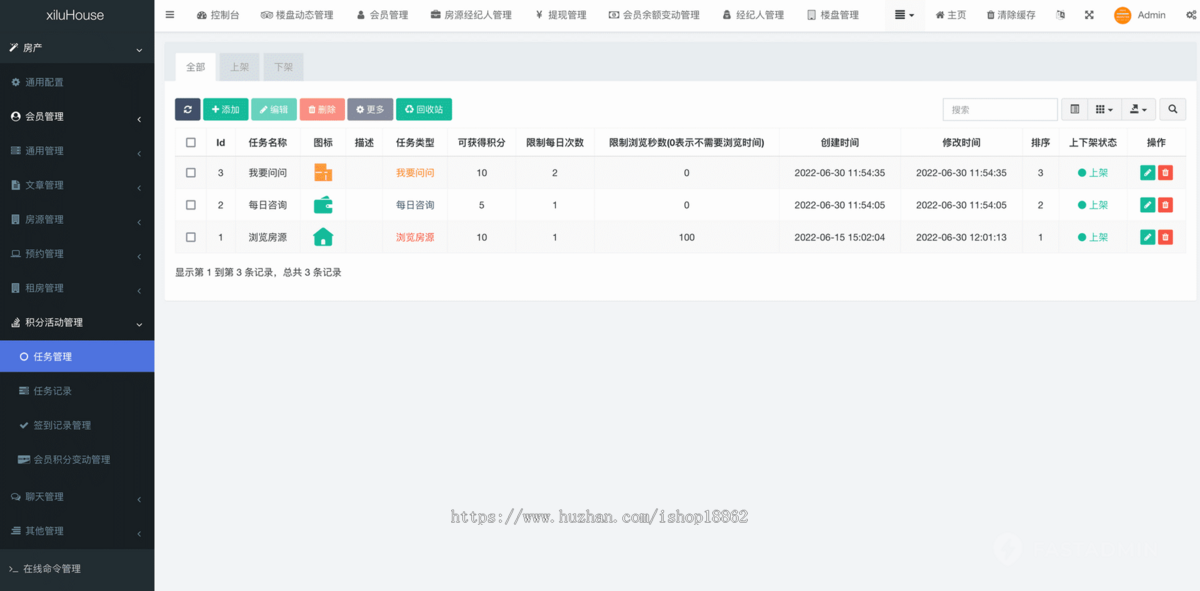The image size is (1200, 591).
Task: Select the header checkbox to select all tasks
Action: tap(189, 142)
